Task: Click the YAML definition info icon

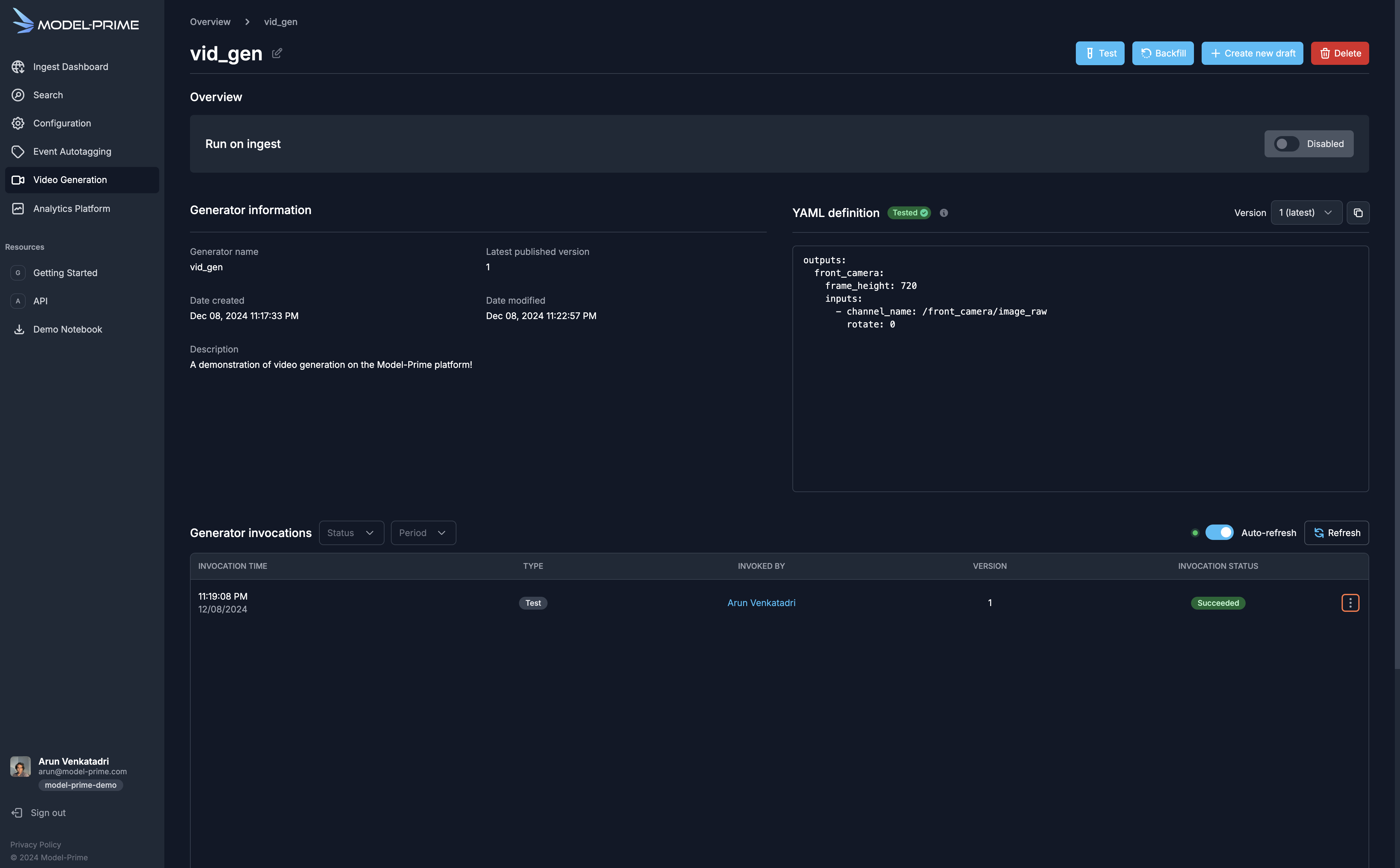Action: click(944, 213)
